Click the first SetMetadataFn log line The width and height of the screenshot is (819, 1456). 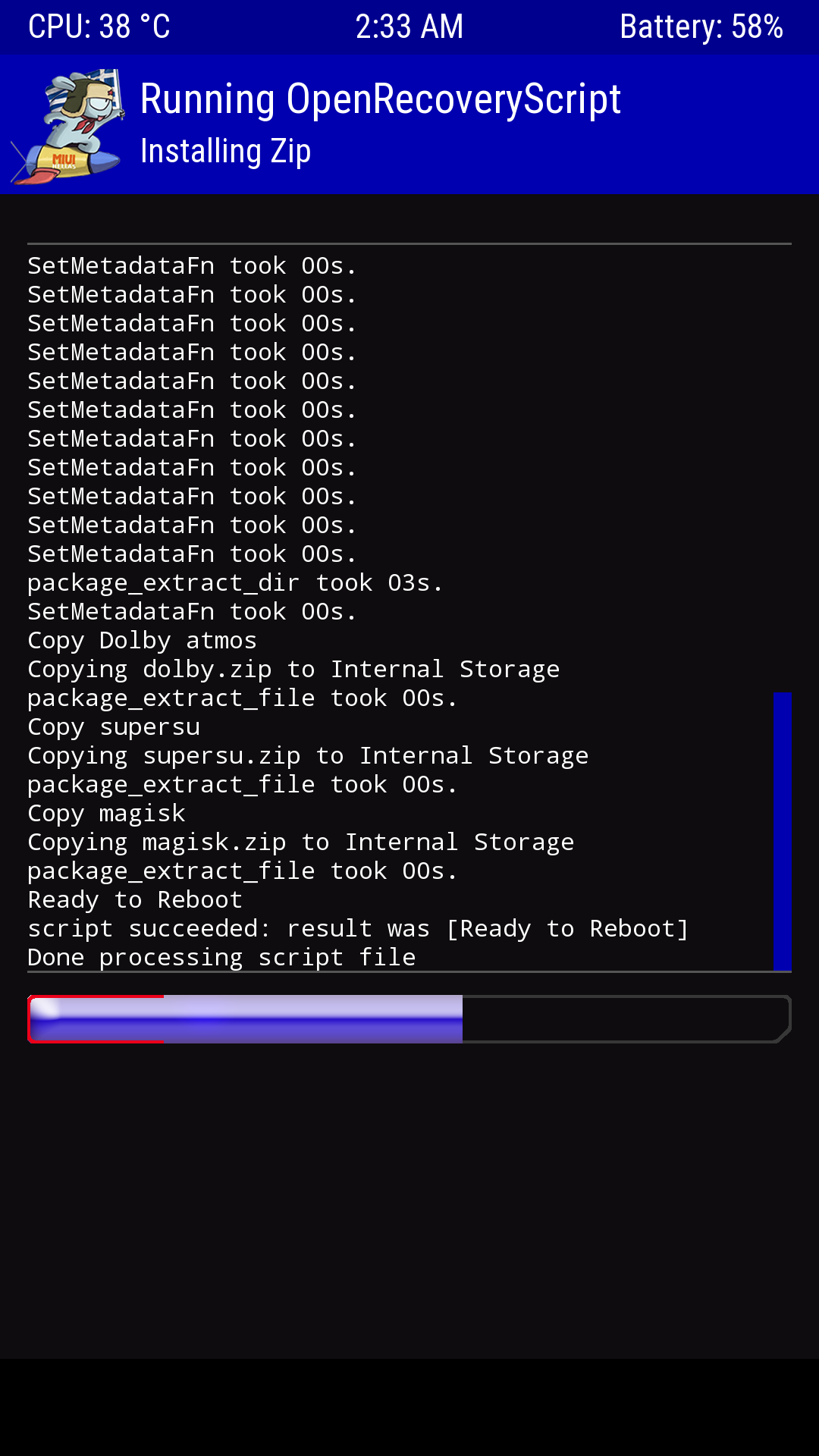[192, 265]
